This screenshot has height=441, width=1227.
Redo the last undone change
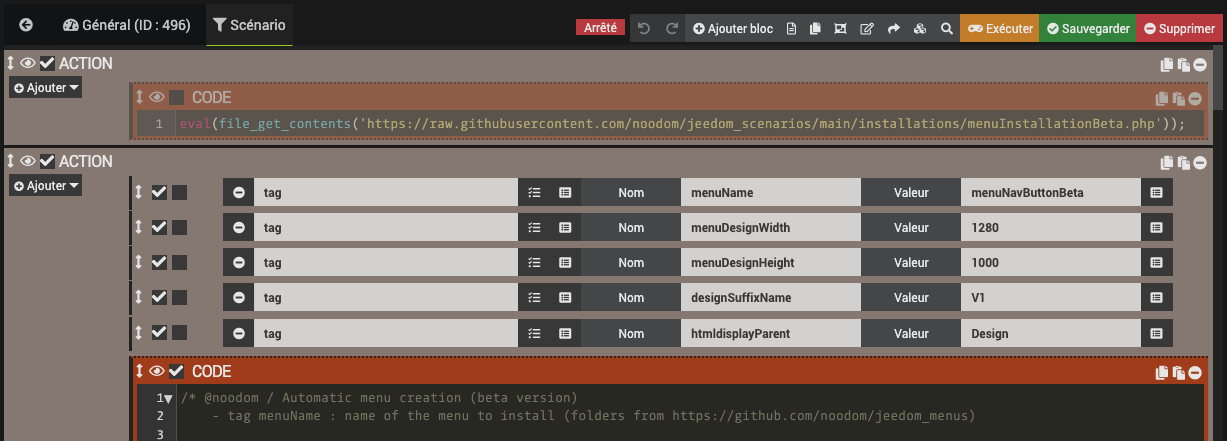[x=672, y=29]
